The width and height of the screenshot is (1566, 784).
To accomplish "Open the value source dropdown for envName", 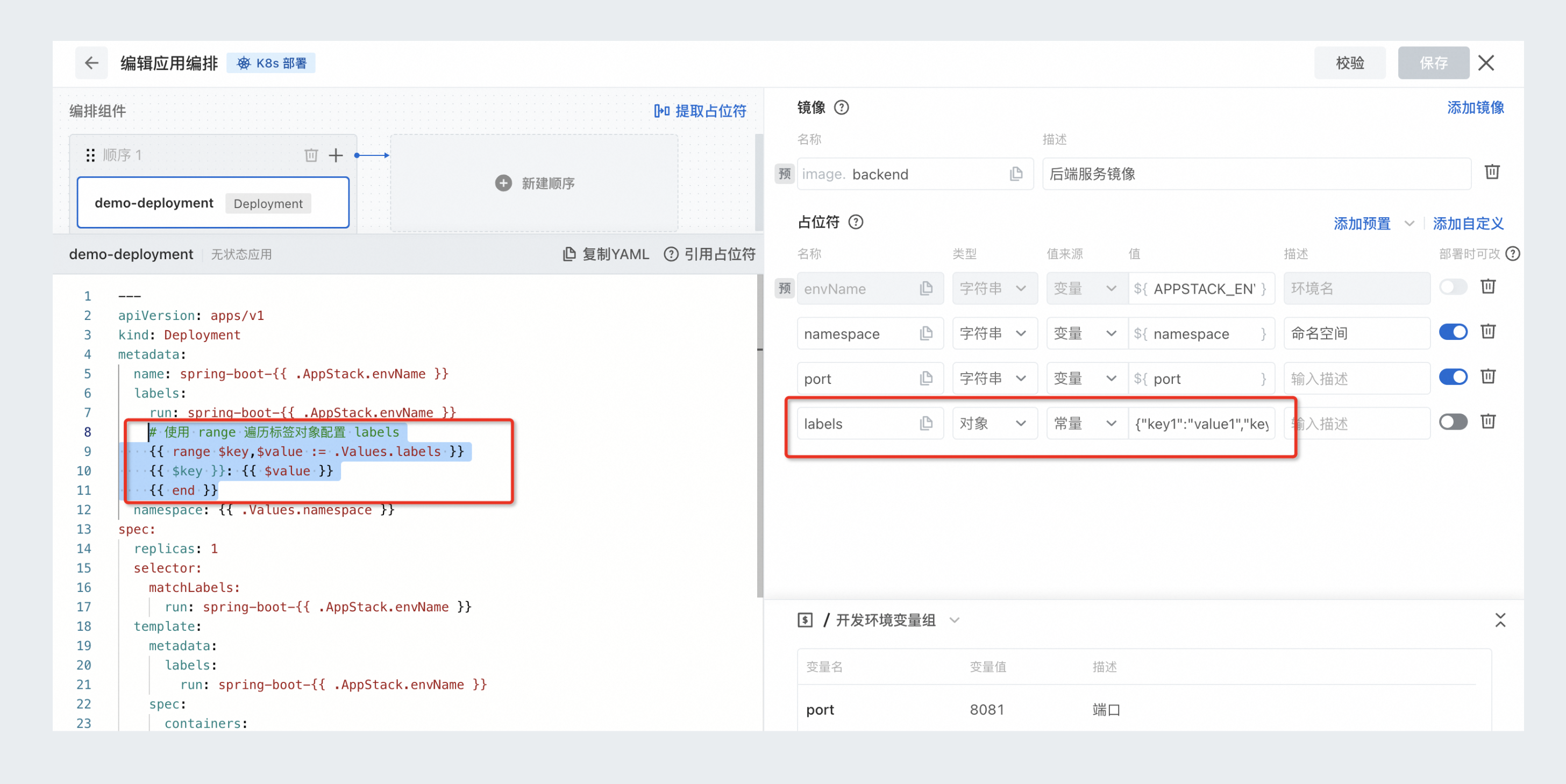I will [1087, 289].
